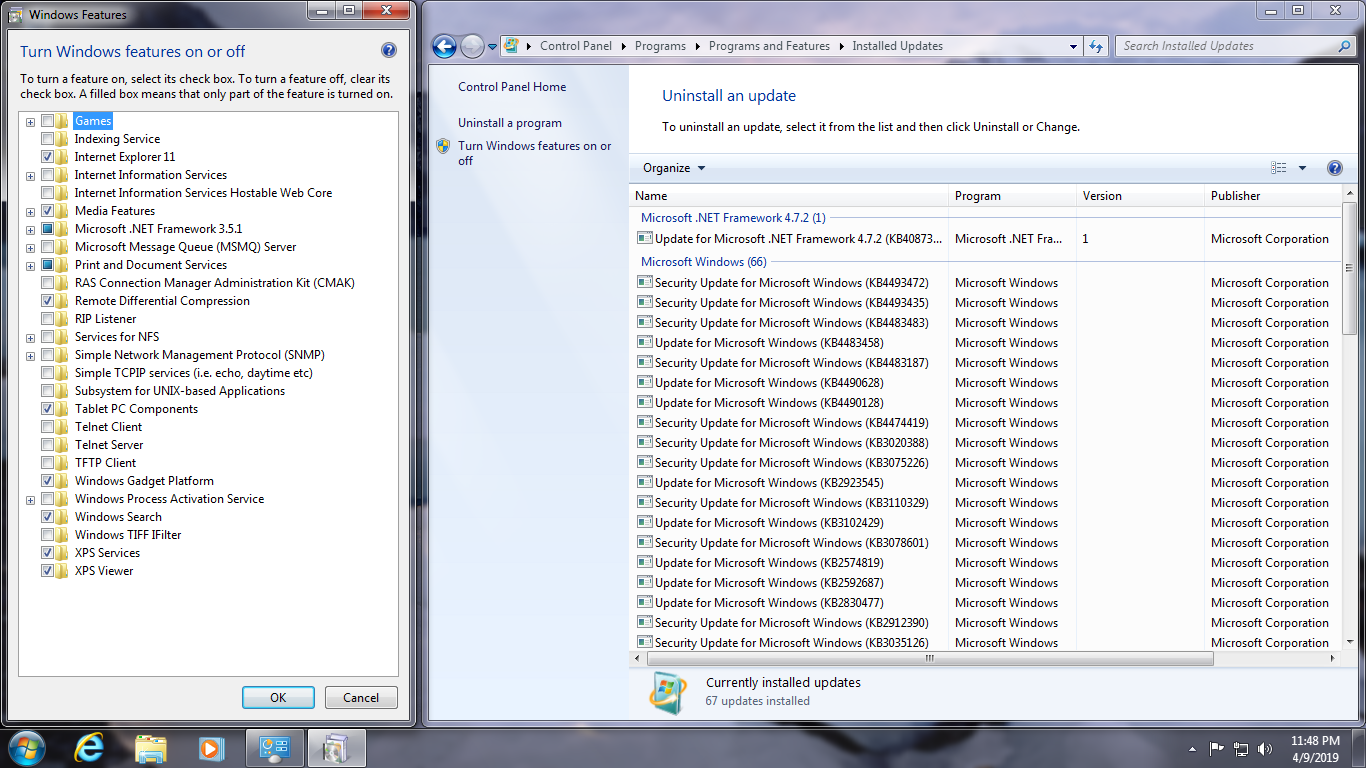This screenshot has height=768, width=1366.
Task: Uncheck Remote Differential Compression
Action: 47,301
